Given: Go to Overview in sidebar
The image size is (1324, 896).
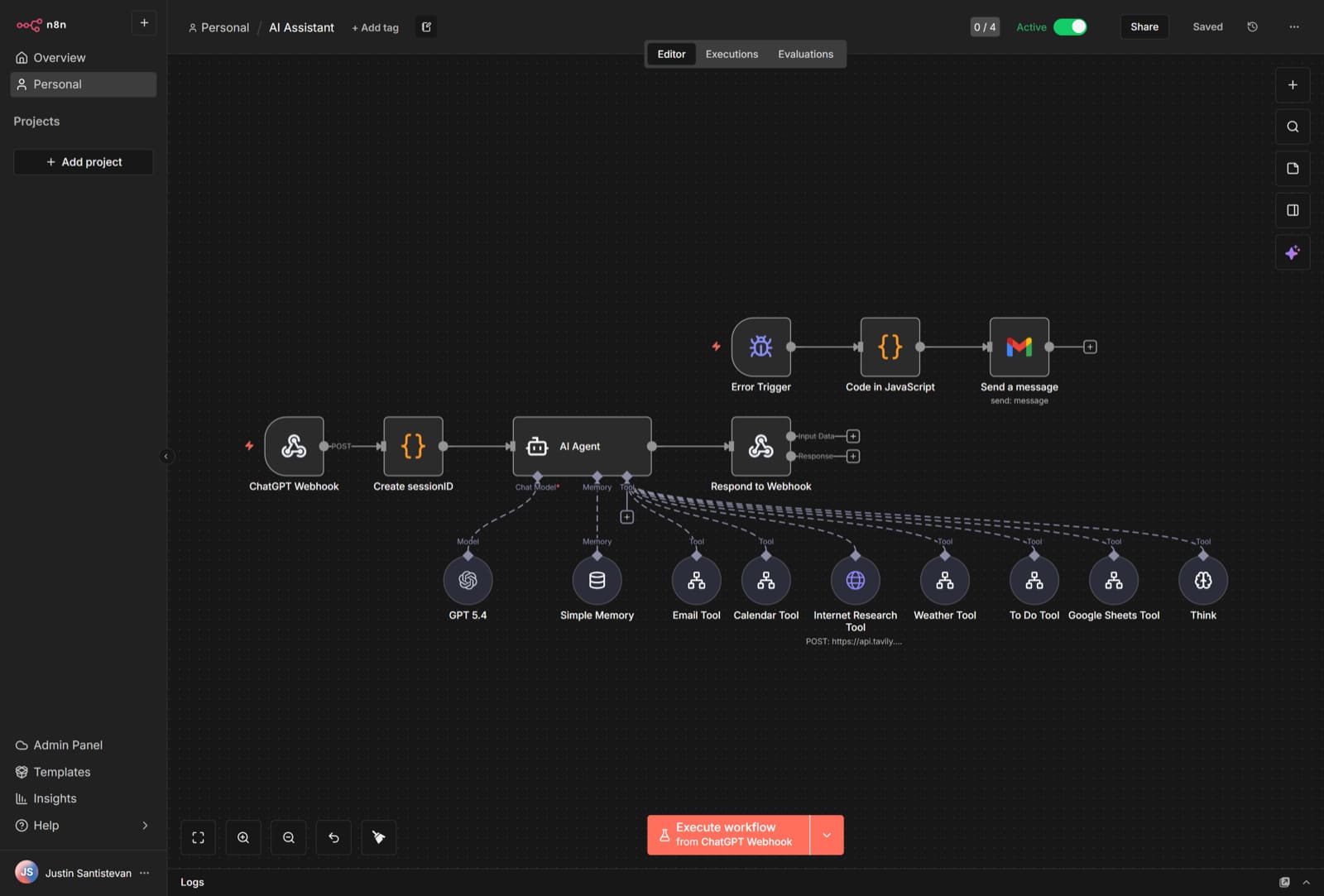Looking at the screenshot, I should [x=83, y=58].
